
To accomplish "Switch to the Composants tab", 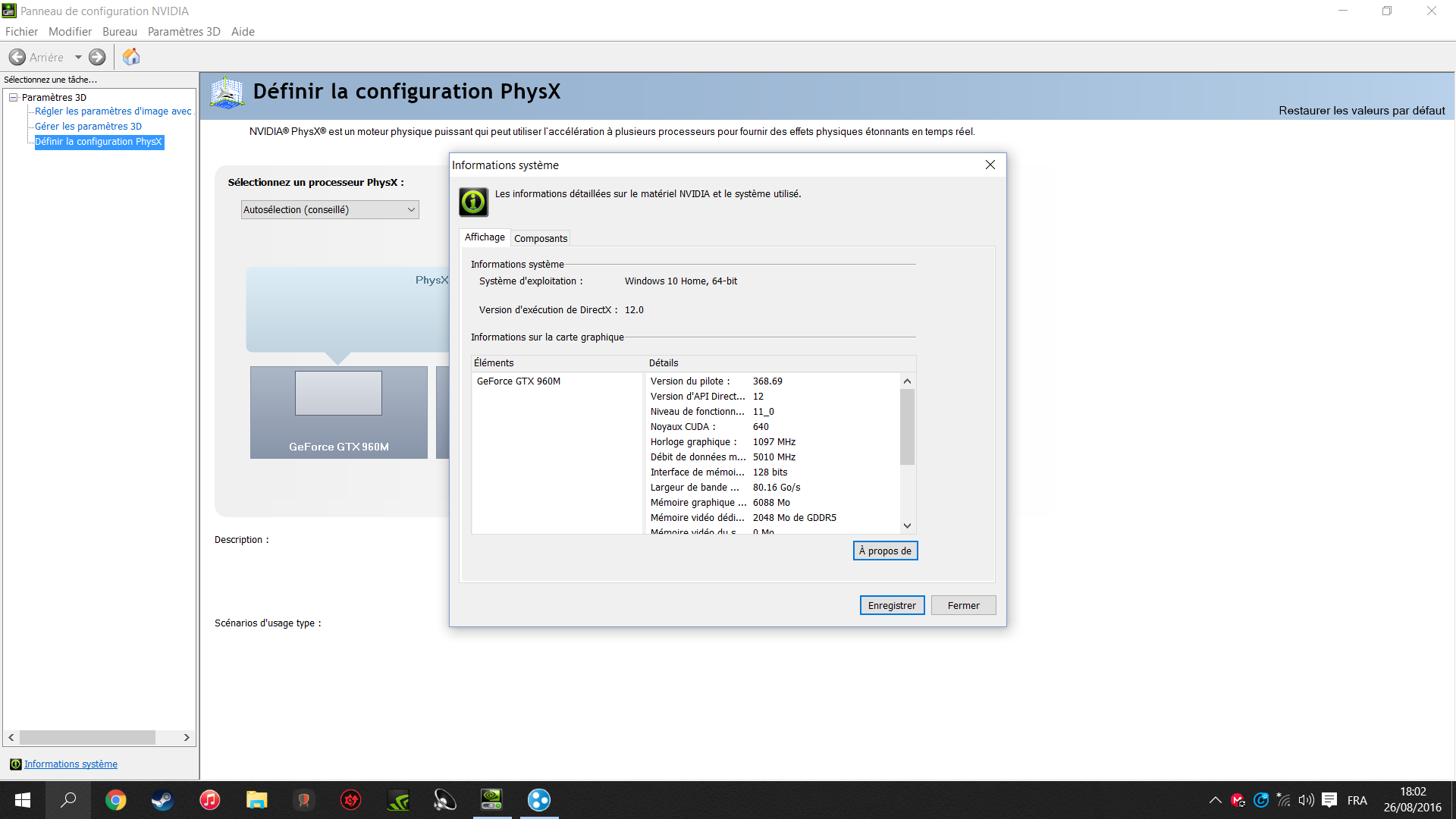I will pyautogui.click(x=540, y=238).
